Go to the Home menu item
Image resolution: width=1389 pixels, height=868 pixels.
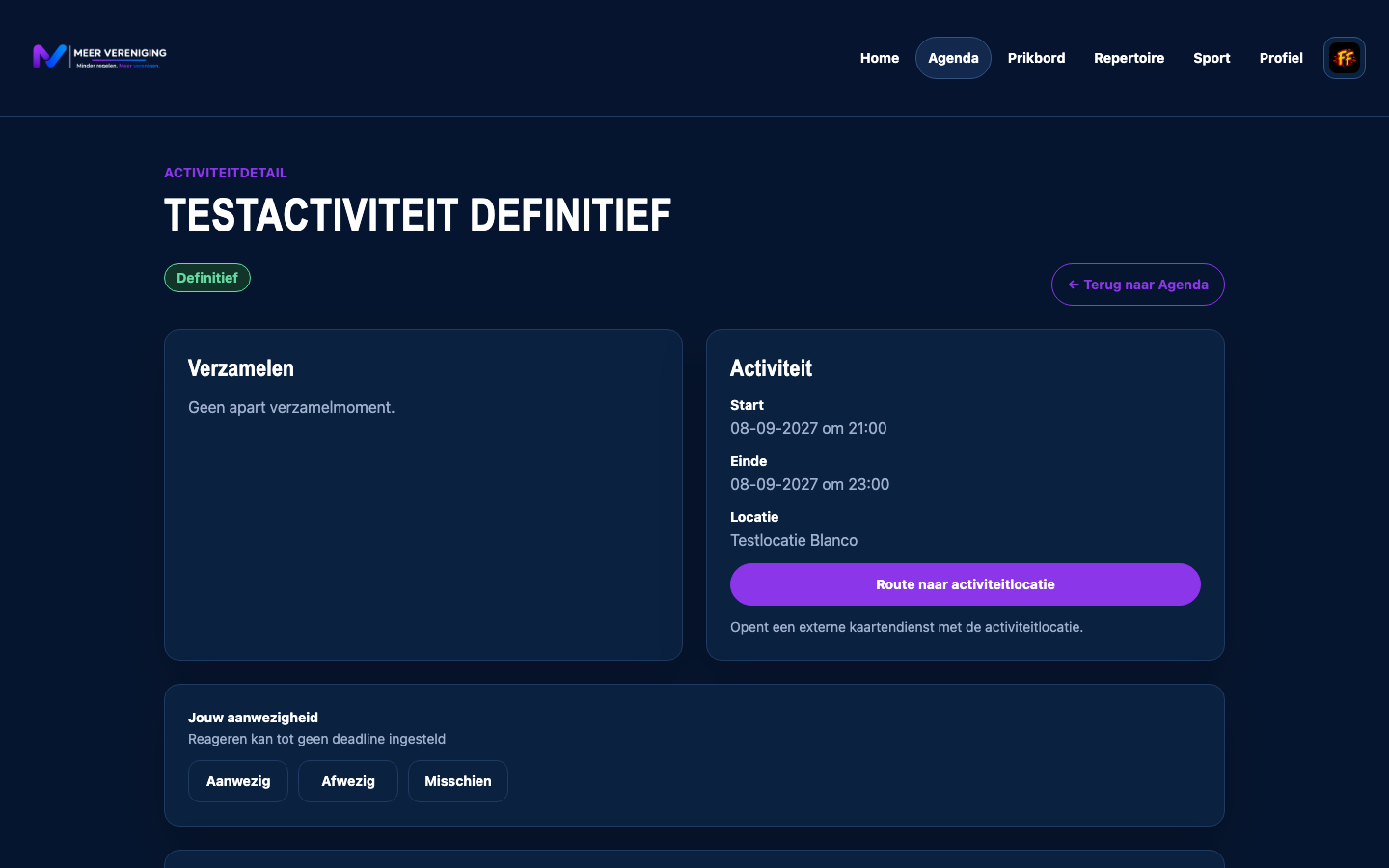click(x=880, y=58)
